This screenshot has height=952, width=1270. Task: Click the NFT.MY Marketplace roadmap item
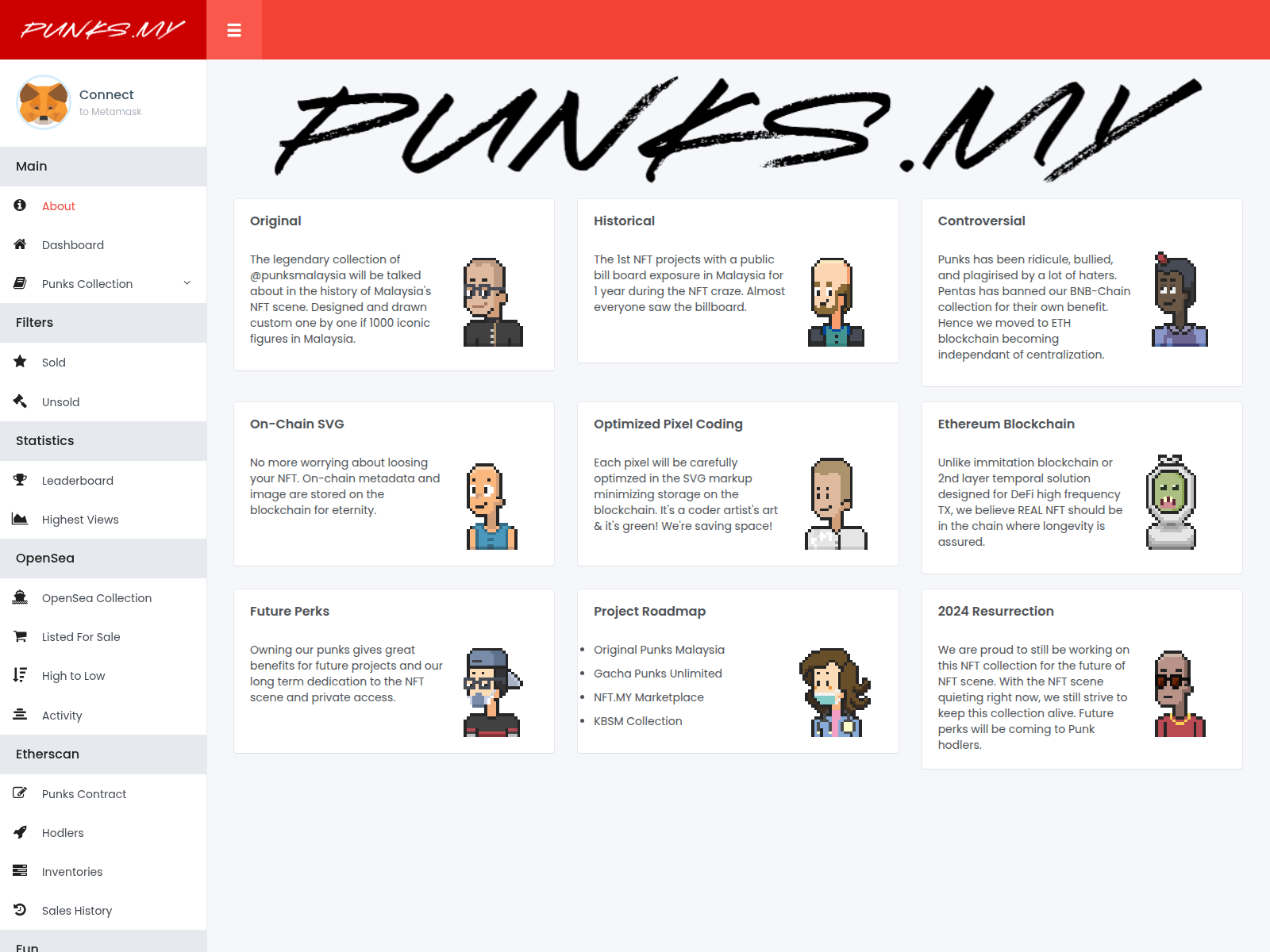(x=648, y=697)
